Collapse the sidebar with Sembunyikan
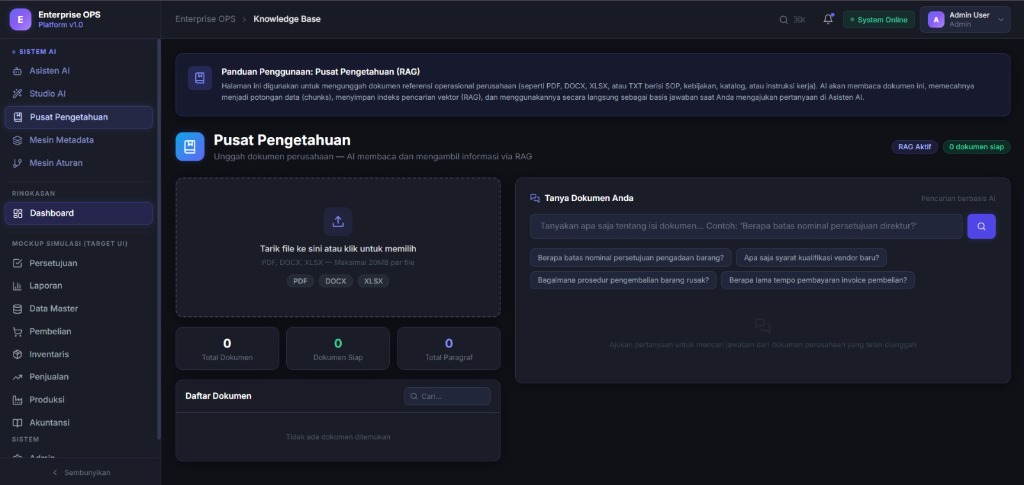The width and height of the screenshot is (1024, 485). tap(80, 473)
